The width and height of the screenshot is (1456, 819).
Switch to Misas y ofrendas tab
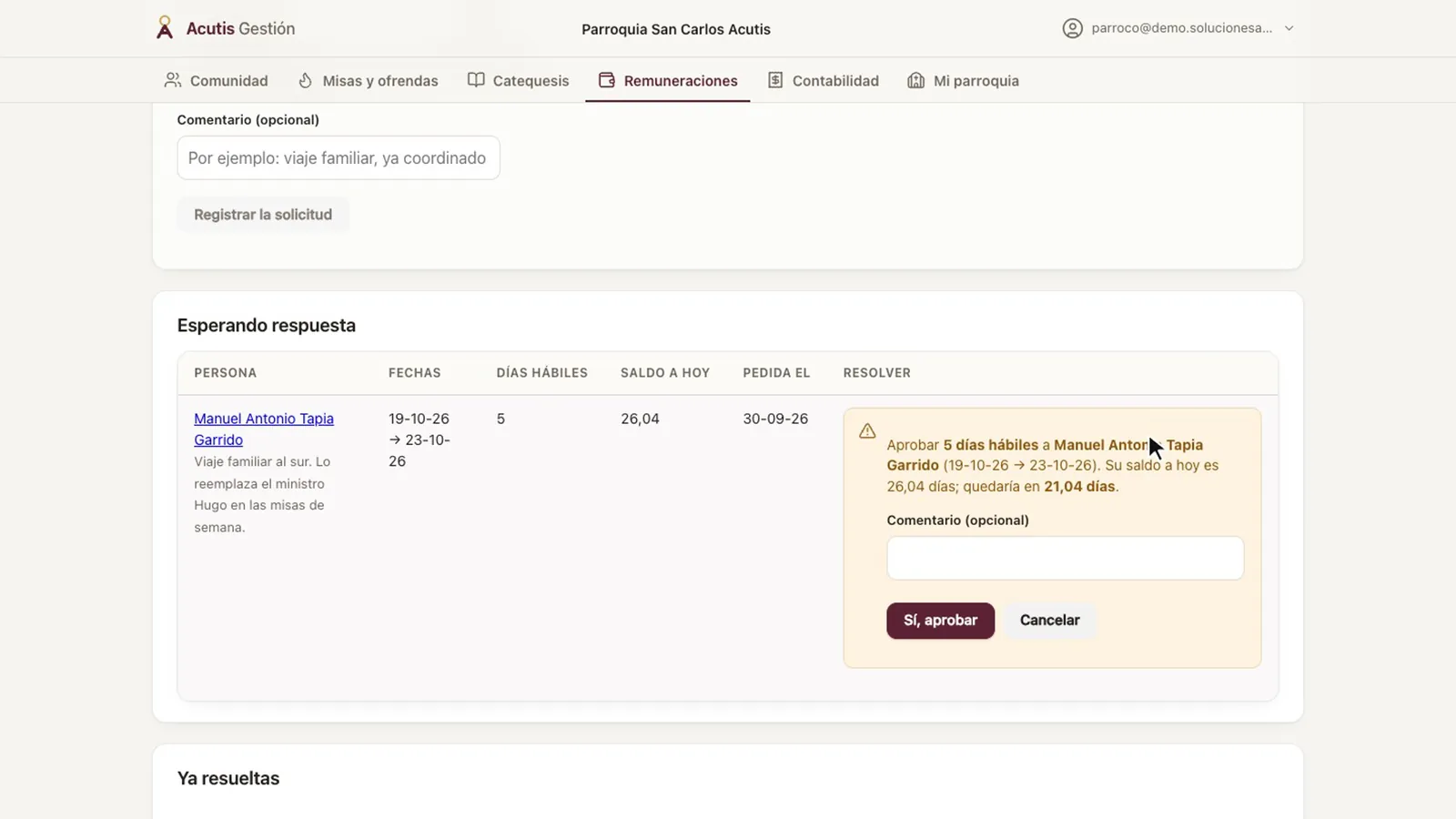[369, 80]
